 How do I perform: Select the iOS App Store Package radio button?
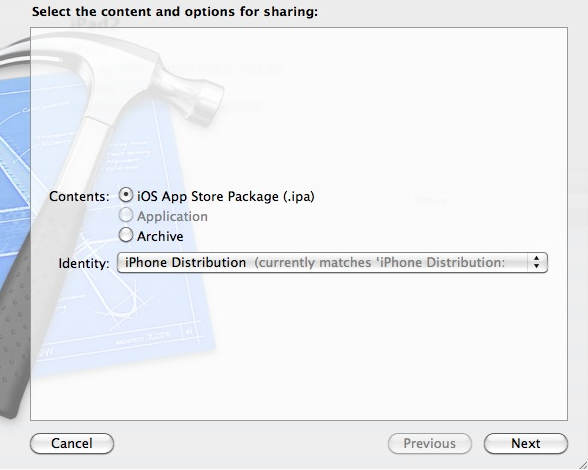tap(126, 195)
